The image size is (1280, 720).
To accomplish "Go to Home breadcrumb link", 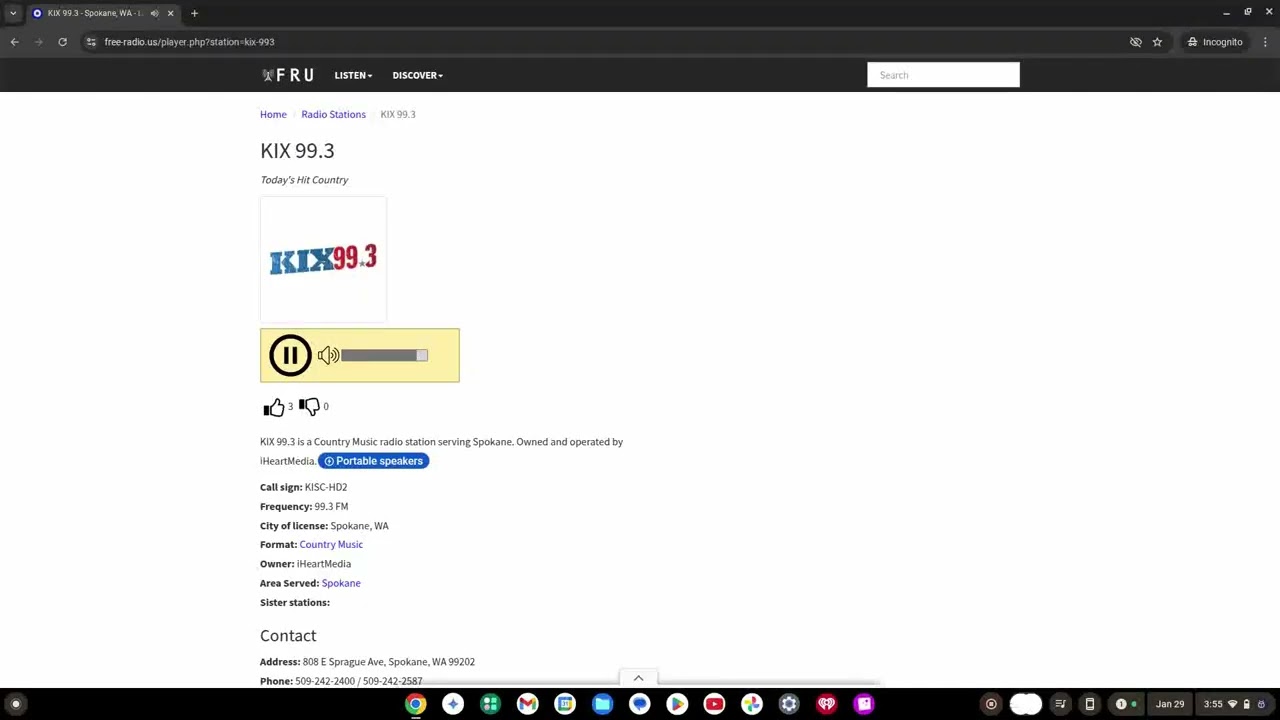I will point(273,114).
